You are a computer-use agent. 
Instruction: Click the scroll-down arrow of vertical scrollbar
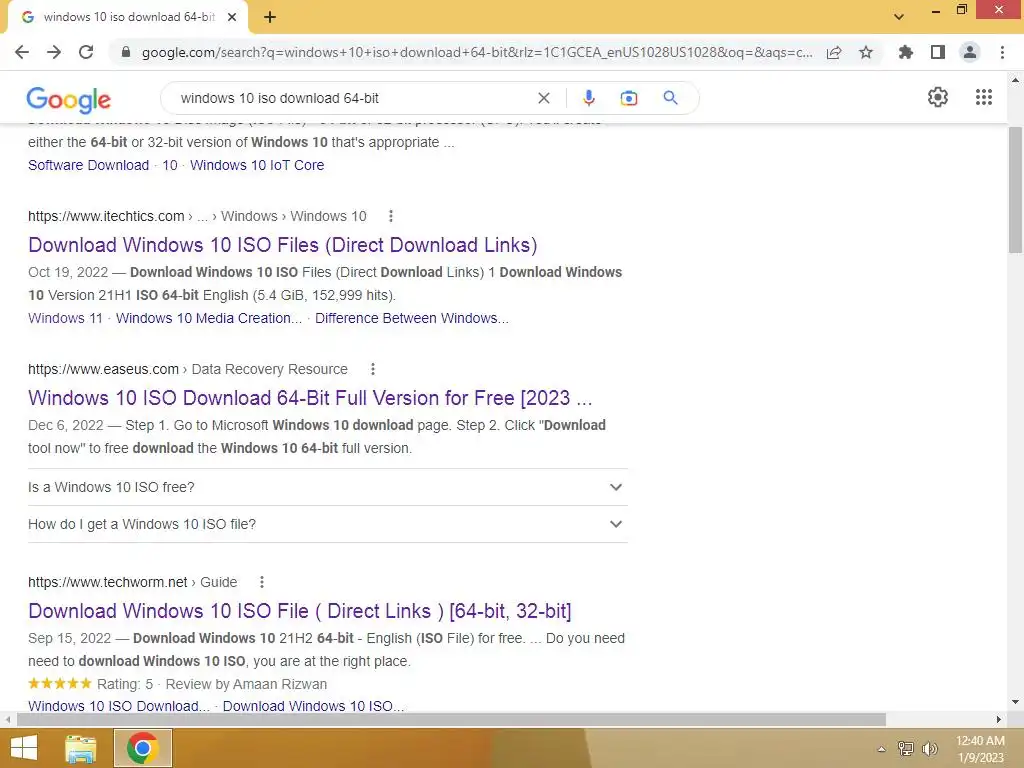pos(1015,702)
